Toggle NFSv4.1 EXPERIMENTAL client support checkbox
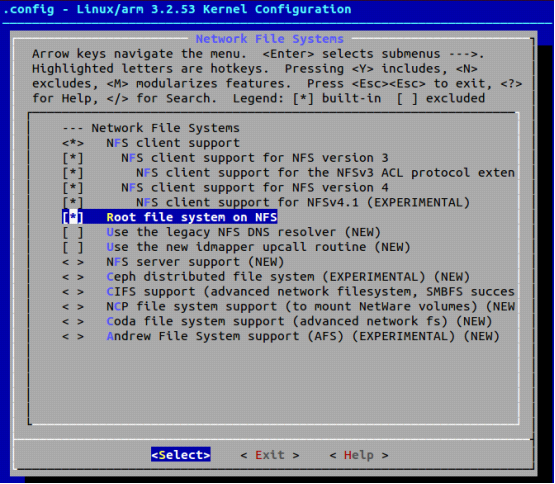Viewport: 555px width, 484px height. click(x=73, y=203)
